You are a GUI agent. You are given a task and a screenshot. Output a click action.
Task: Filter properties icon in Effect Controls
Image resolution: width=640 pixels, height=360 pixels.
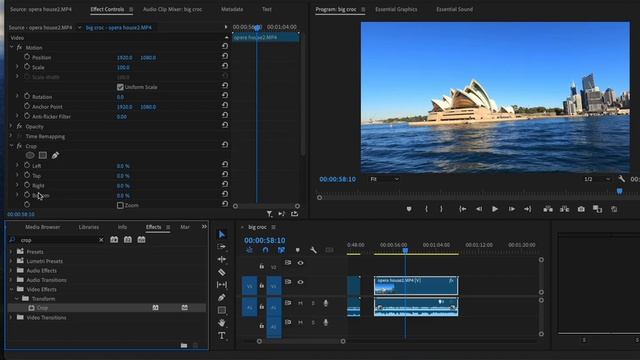[x=269, y=213]
